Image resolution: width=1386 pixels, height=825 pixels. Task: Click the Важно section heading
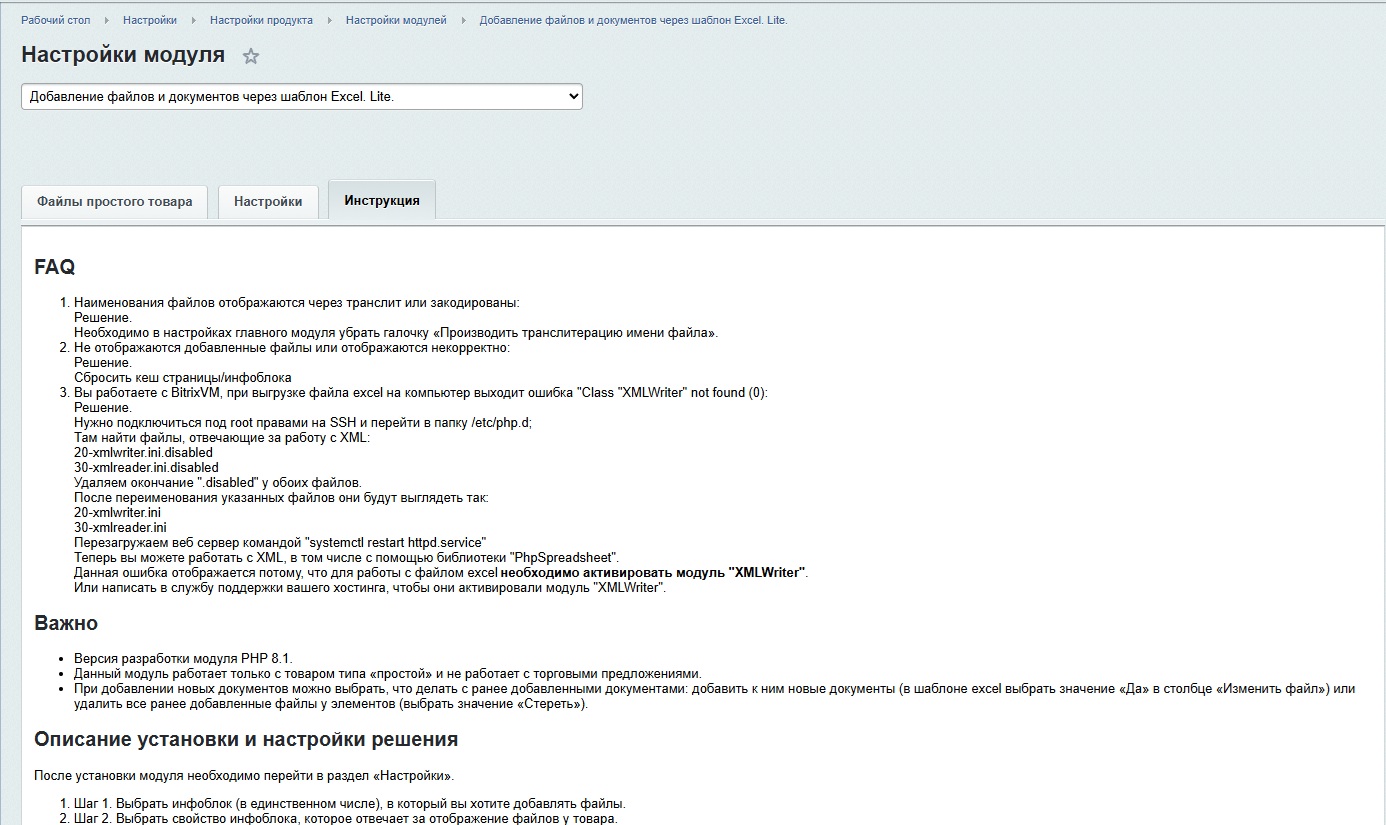coord(64,622)
